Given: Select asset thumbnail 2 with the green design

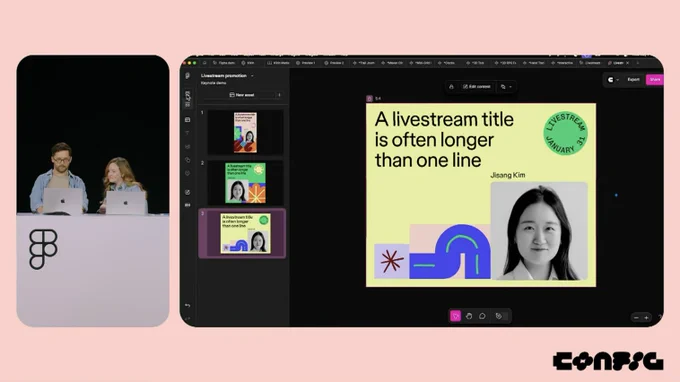Looking at the screenshot, I should [245, 183].
